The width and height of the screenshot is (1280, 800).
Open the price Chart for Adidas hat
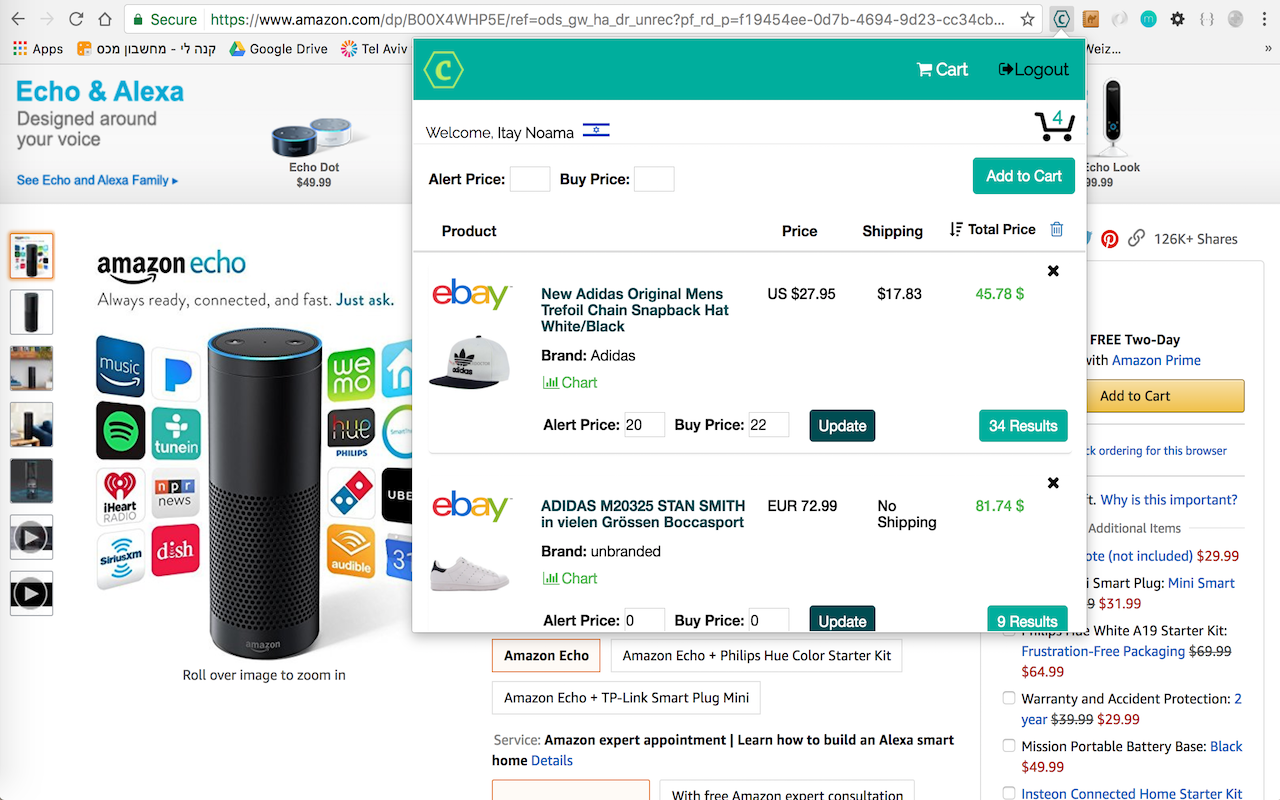pyautogui.click(x=570, y=382)
